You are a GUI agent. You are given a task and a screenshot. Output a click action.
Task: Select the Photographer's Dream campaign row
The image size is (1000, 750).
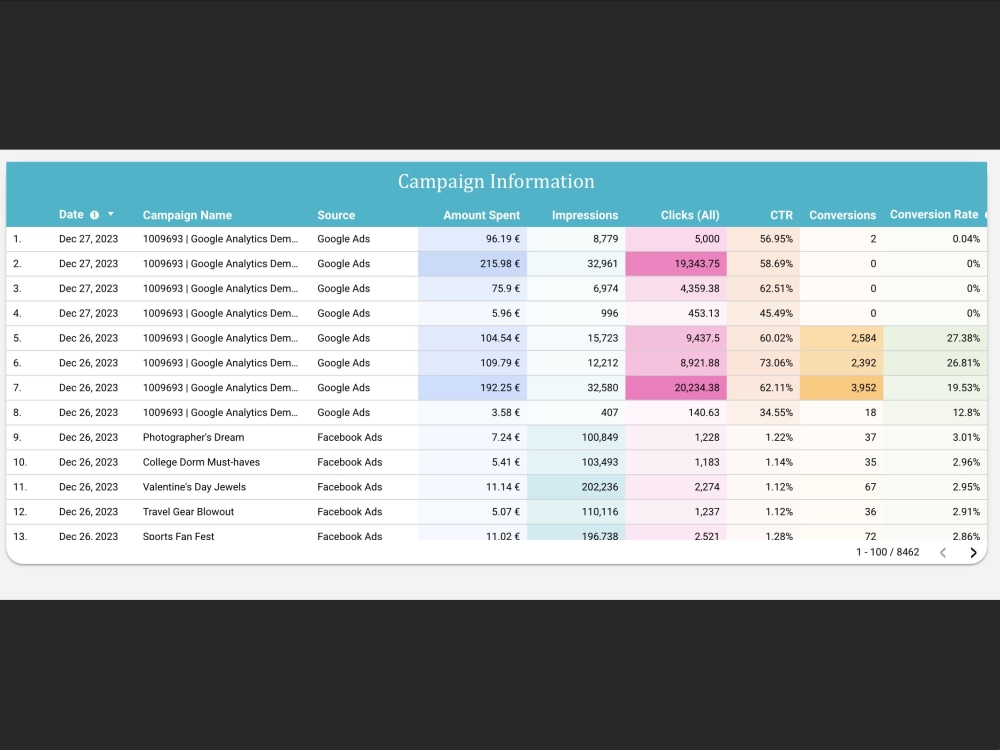coord(197,437)
